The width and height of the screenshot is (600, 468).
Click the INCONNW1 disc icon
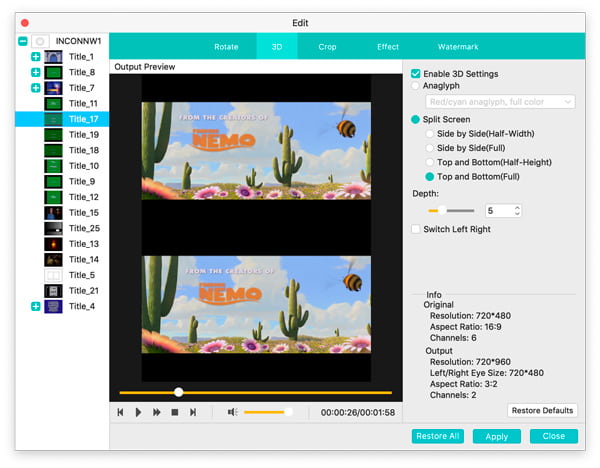(x=40, y=41)
